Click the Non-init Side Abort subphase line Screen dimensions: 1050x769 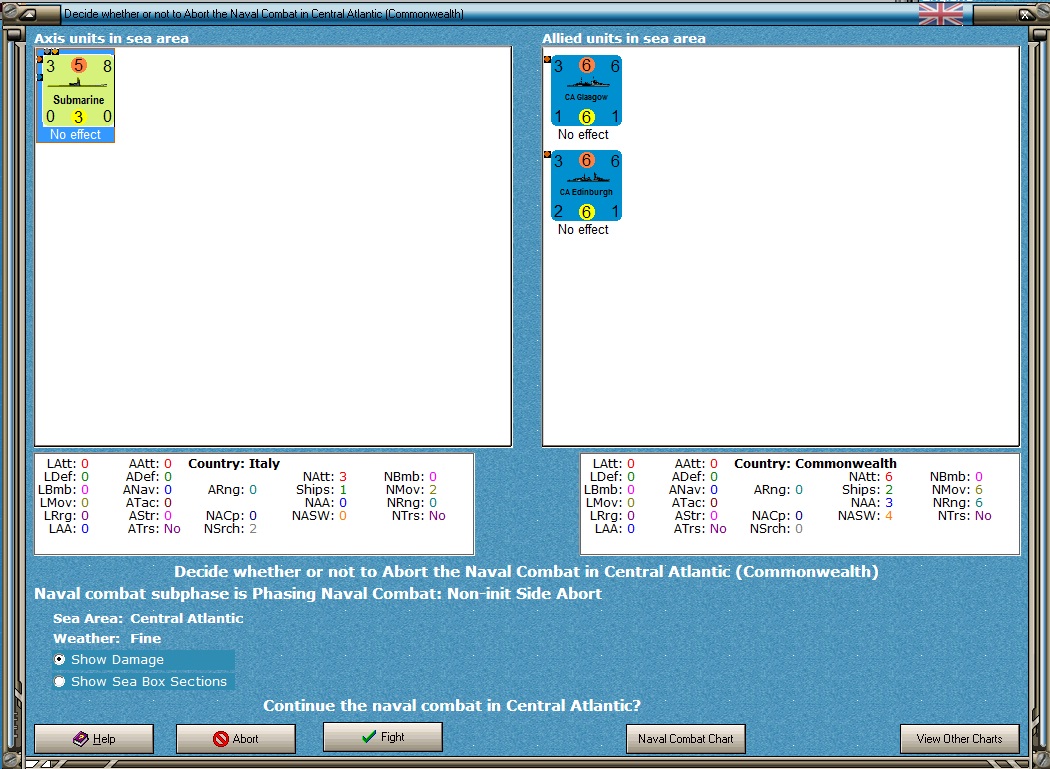click(318, 593)
